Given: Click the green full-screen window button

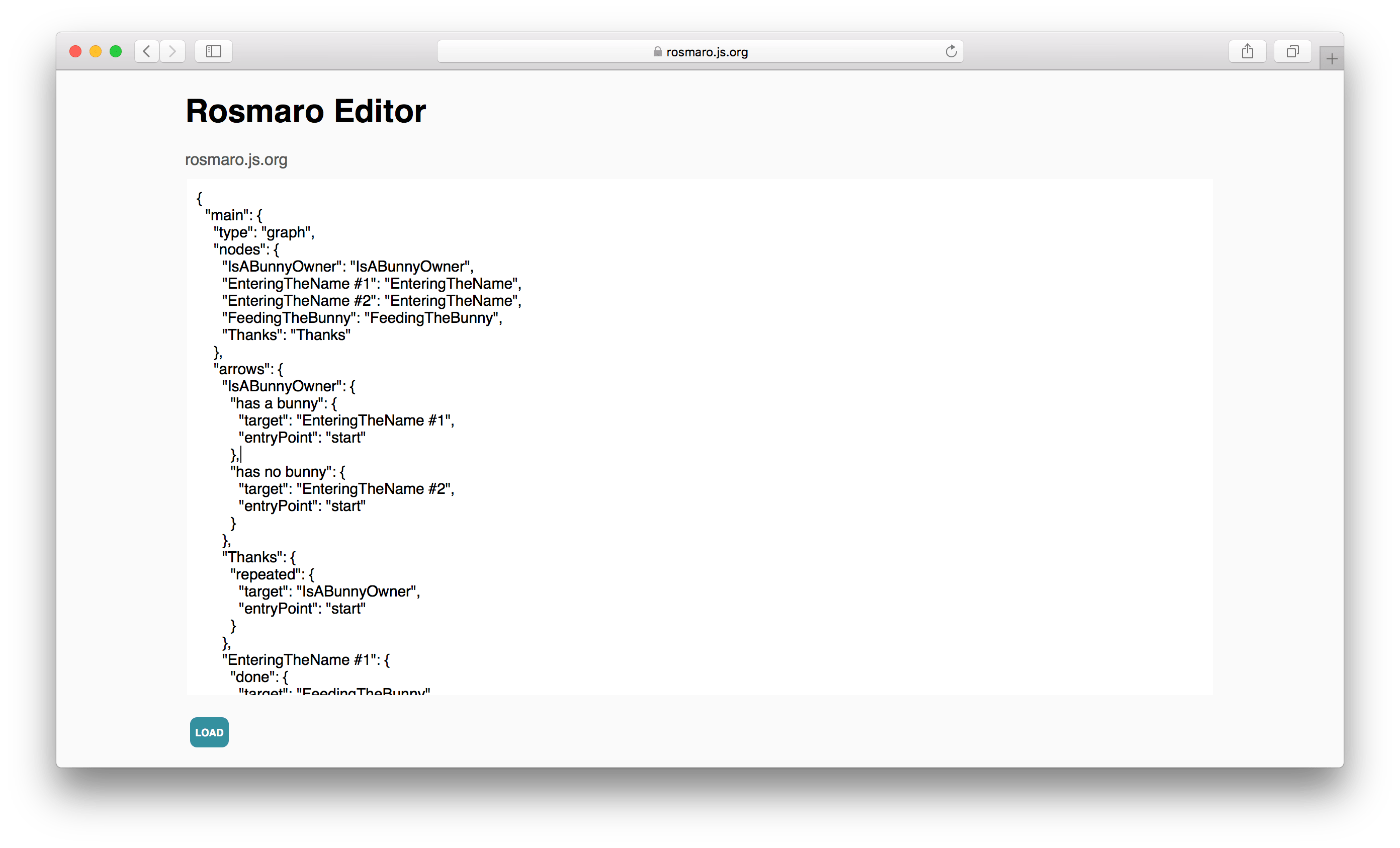Looking at the screenshot, I should (x=115, y=52).
